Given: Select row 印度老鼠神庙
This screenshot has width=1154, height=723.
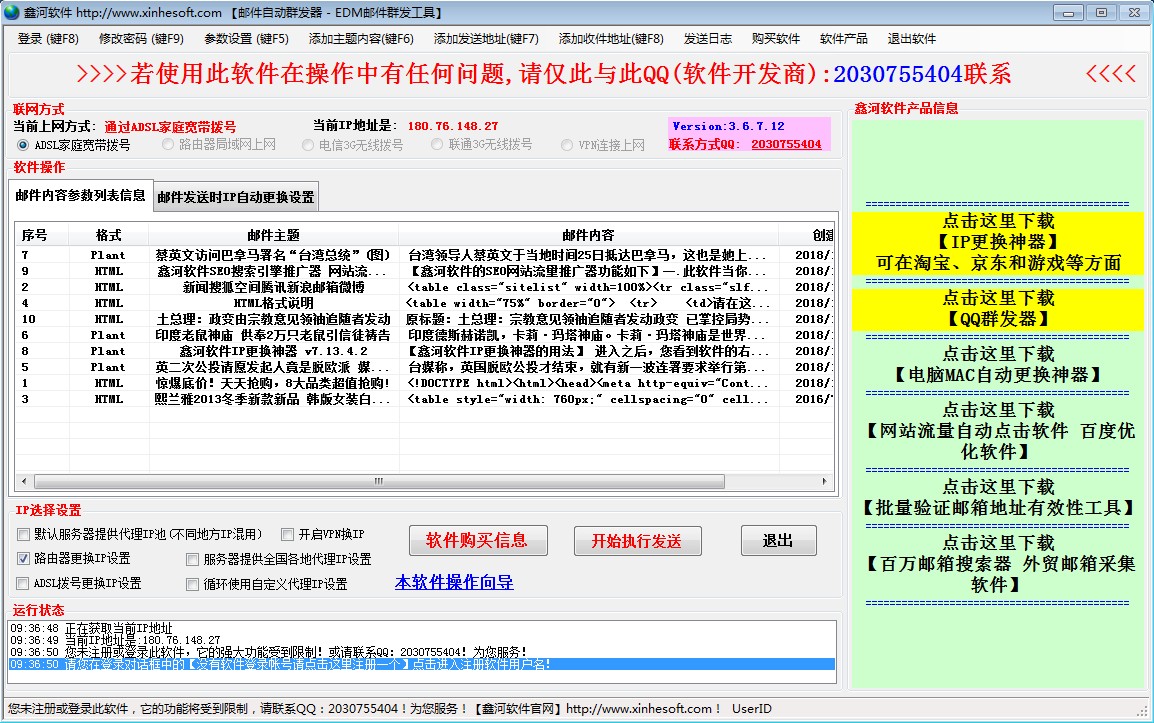Looking at the screenshot, I should pos(424,335).
